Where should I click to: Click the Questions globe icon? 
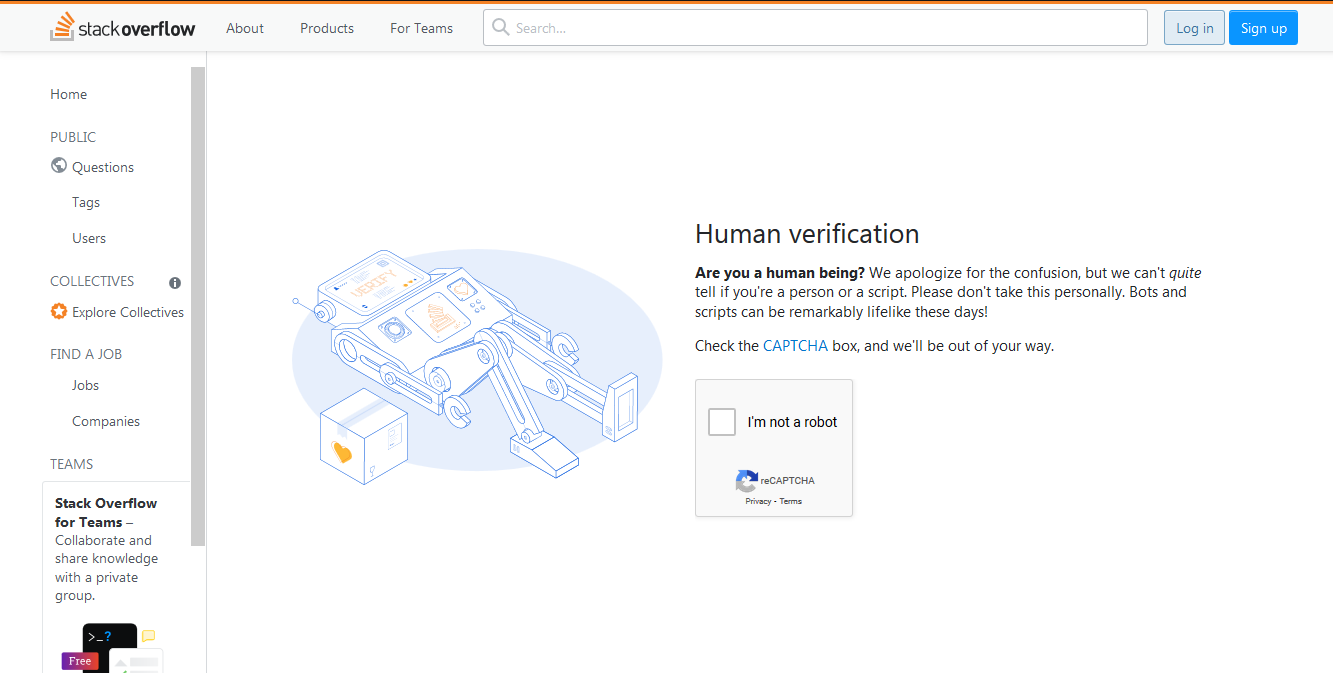(59, 166)
